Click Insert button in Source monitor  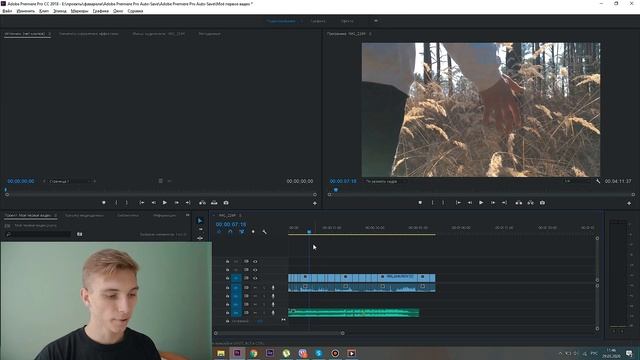coord(202,202)
